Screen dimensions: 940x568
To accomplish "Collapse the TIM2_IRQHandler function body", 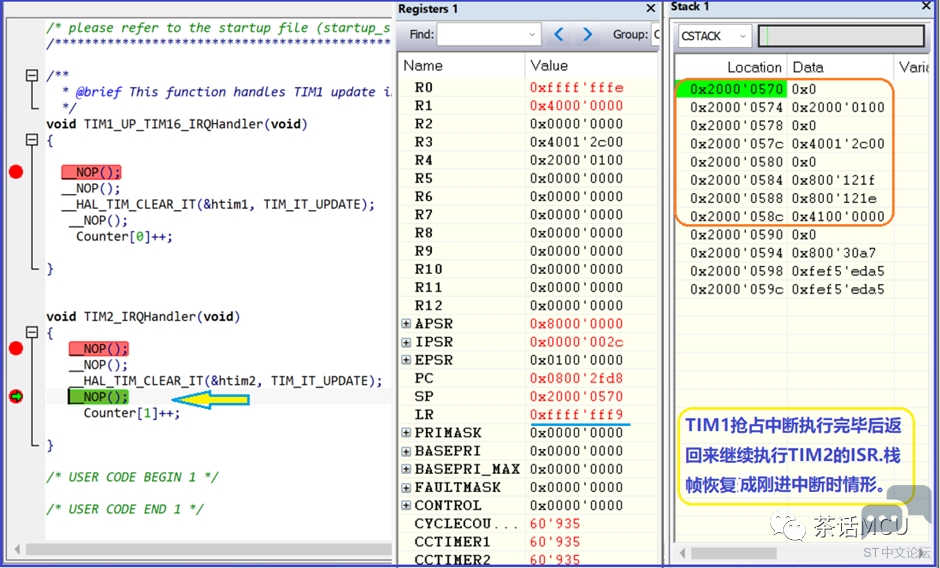I will click(32, 332).
